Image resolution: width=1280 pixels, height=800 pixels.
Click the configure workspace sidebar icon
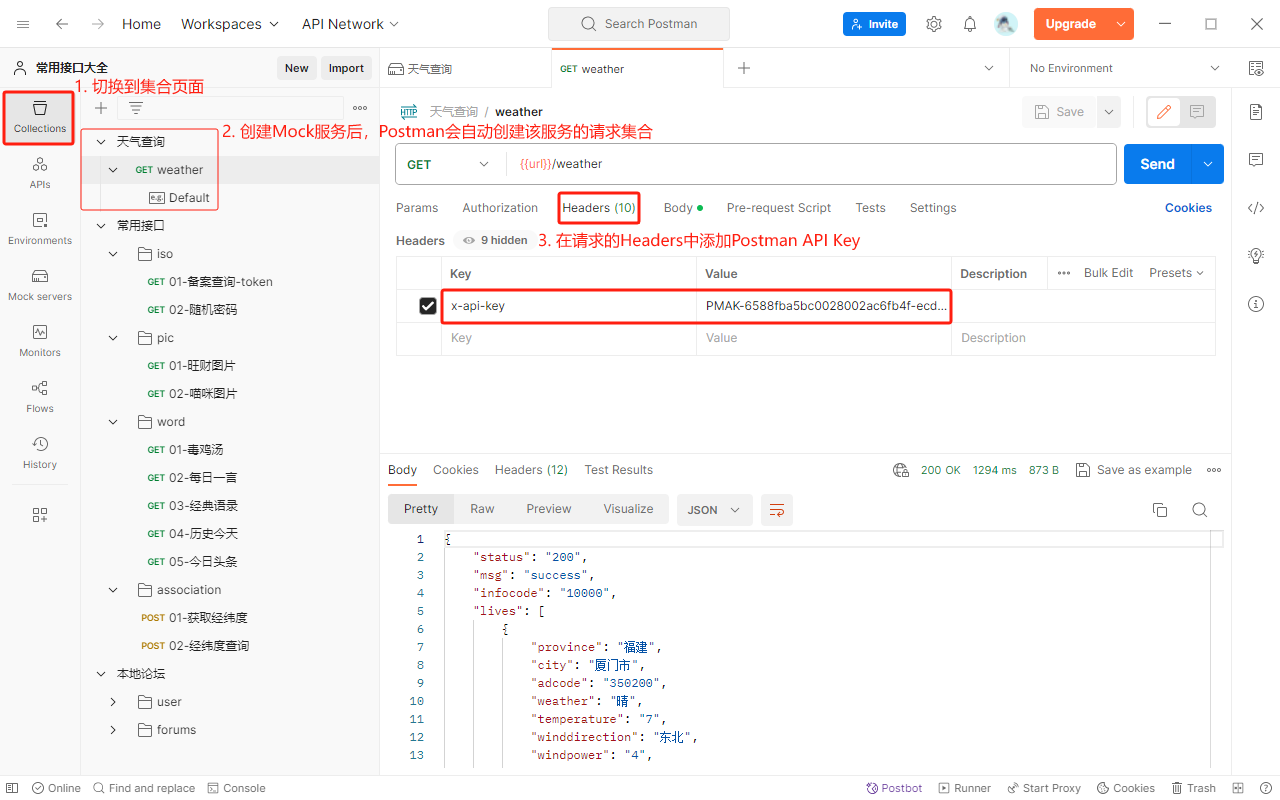pyautogui.click(x=40, y=515)
